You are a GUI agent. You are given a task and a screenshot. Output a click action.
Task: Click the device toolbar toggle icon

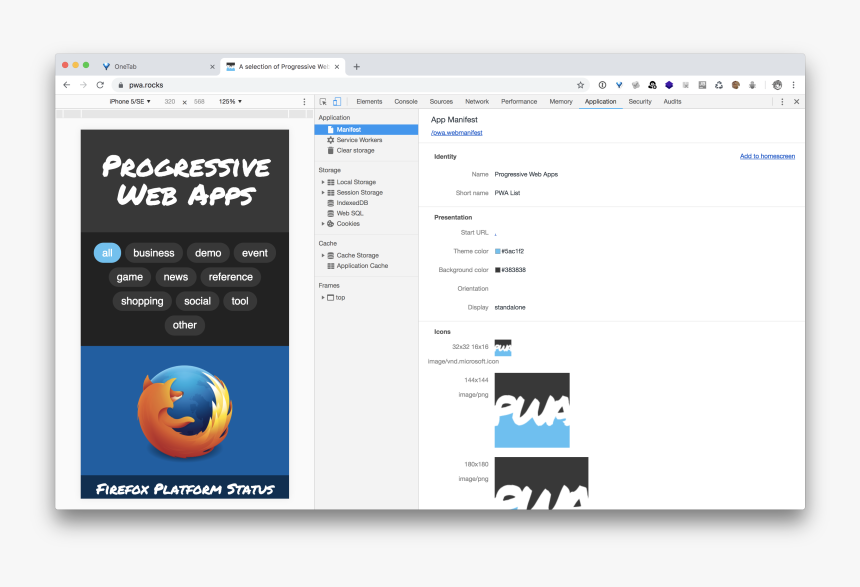point(336,101)
